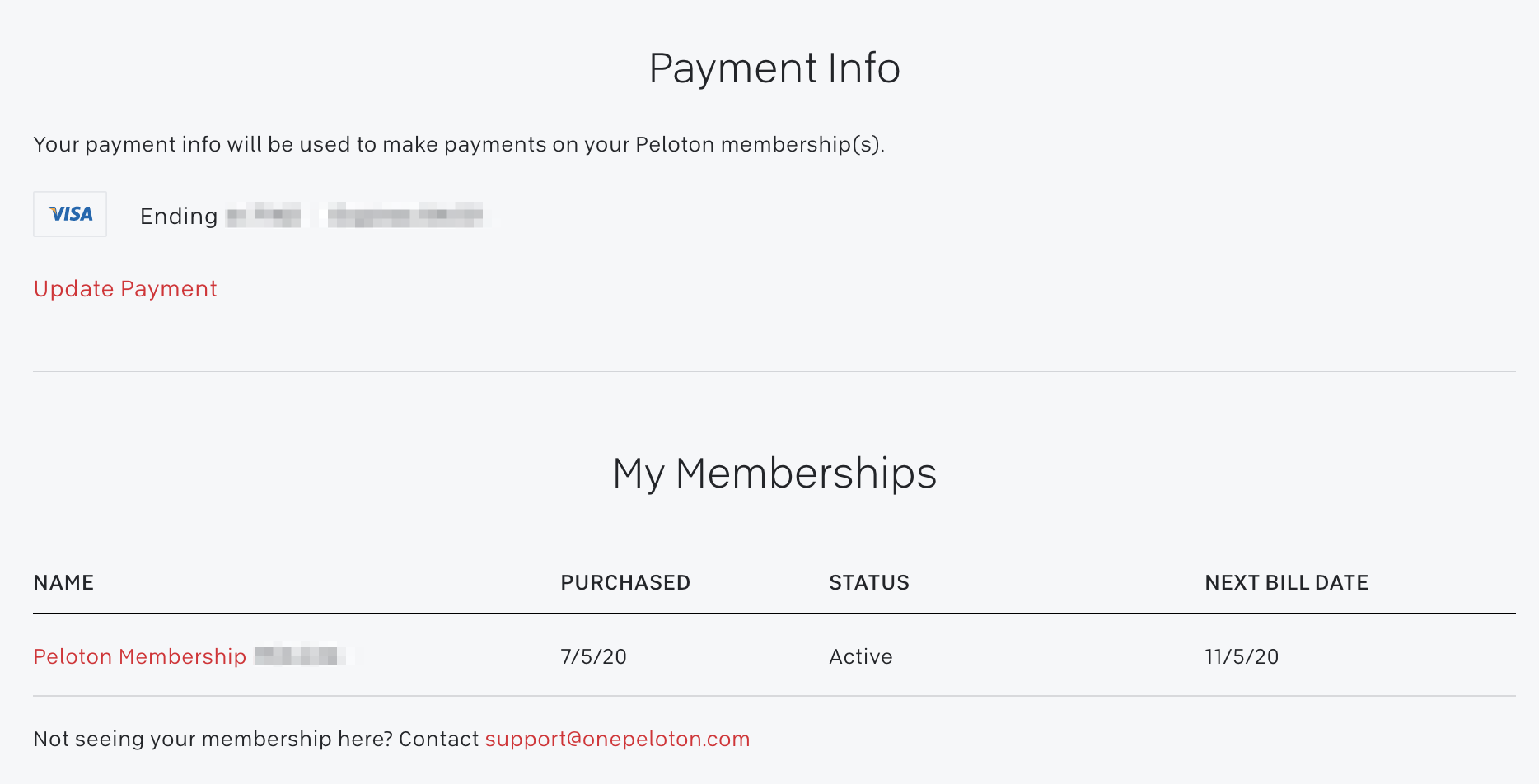Open the Peloton Membership link
The image size is (1539, 784).
point(140,656)
